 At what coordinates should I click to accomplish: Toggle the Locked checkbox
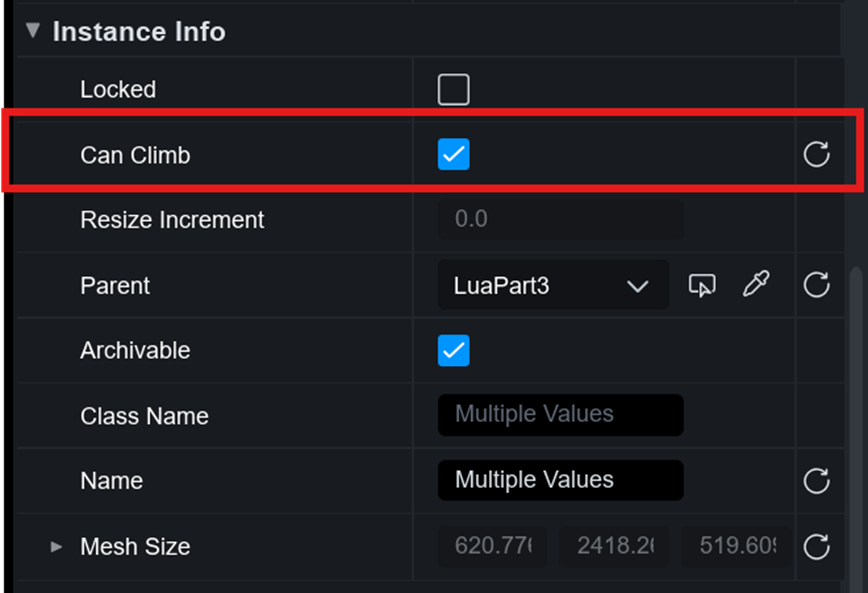pyautogui.click(x=453, y=90)
